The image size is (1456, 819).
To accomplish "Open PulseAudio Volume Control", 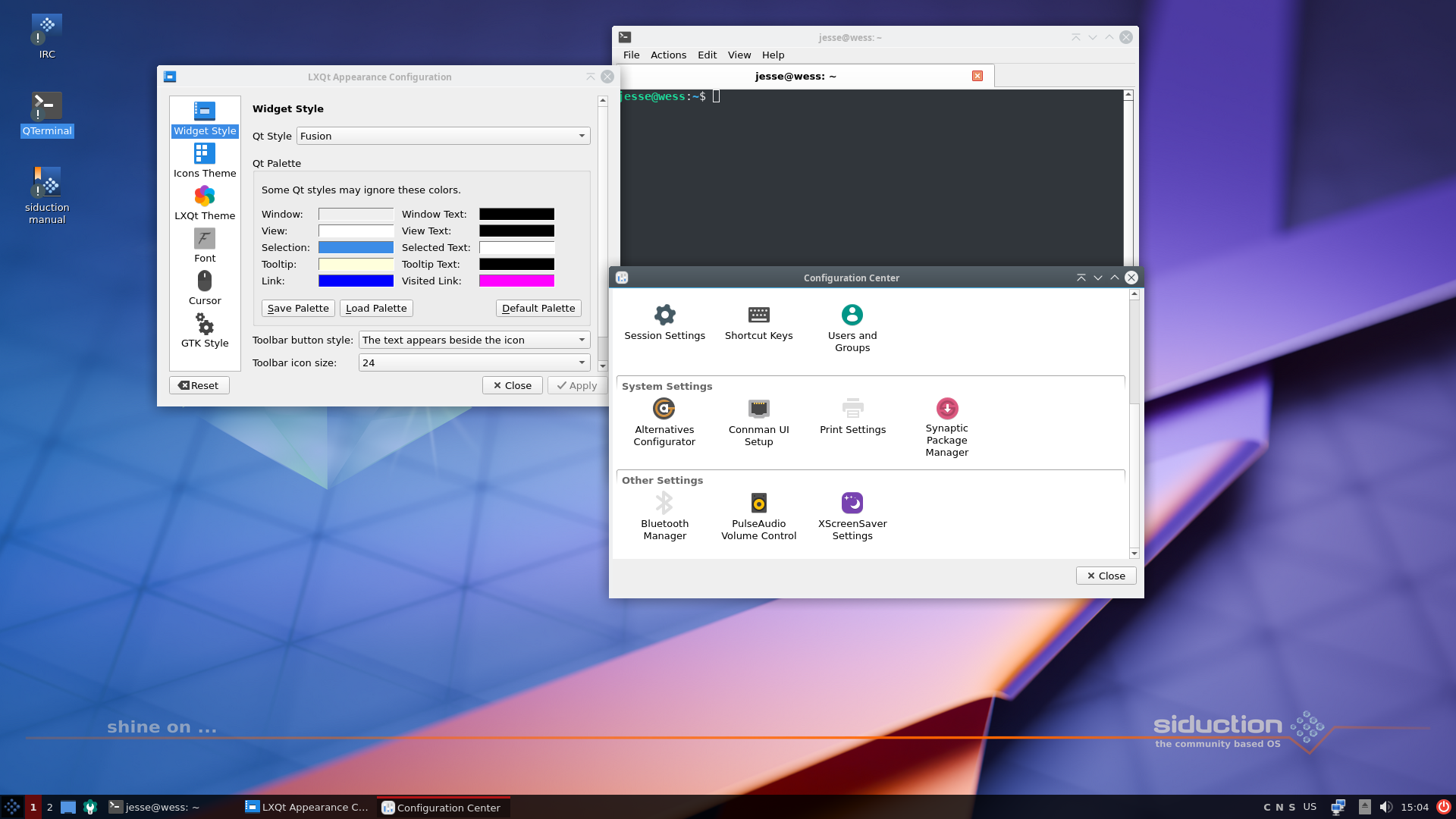I will click(x=758, y=516).
